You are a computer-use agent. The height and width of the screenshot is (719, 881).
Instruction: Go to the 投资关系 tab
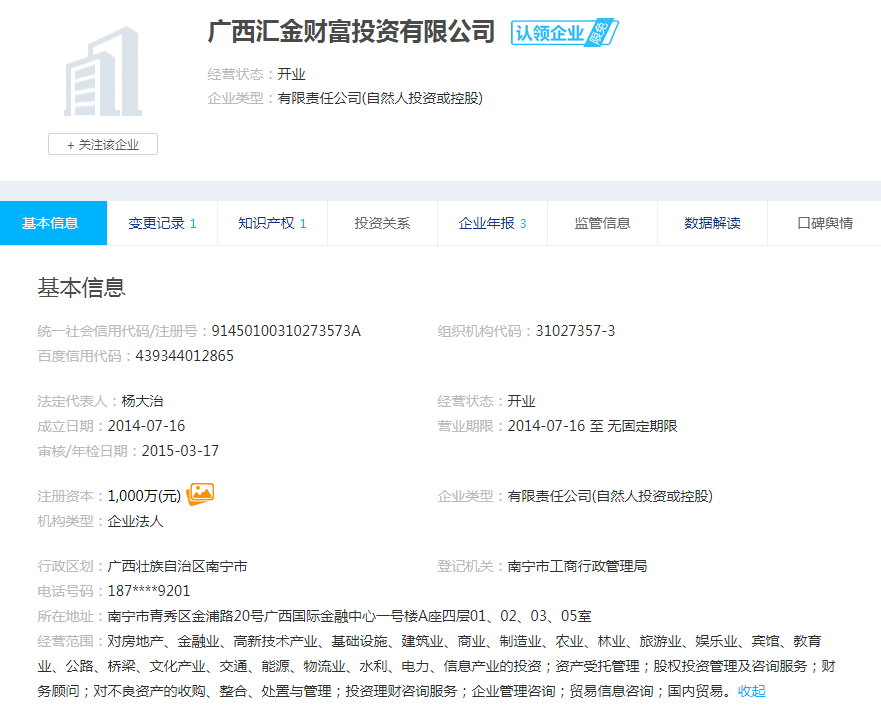pyautogui.click(x=382, y=223)
